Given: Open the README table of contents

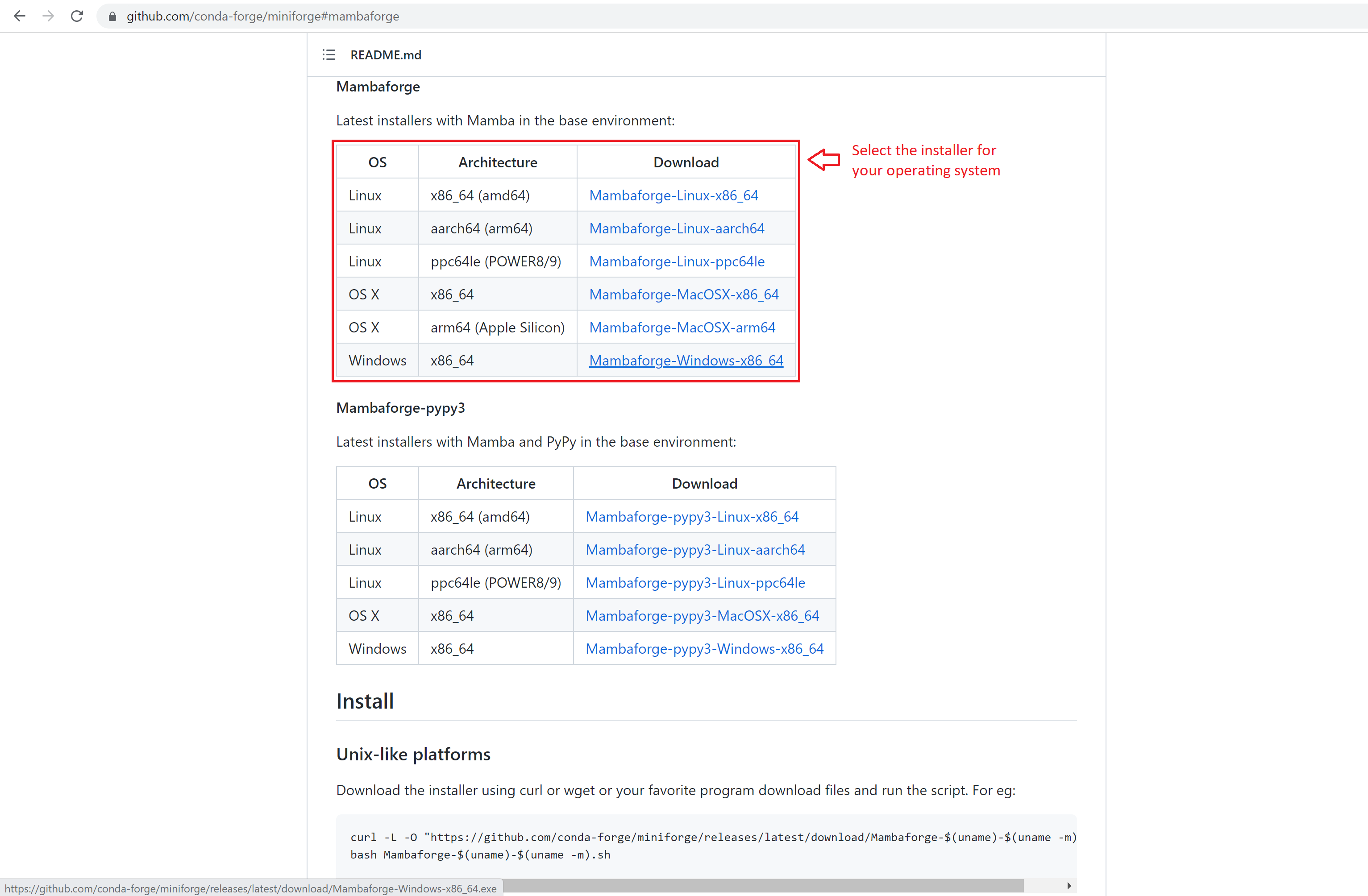Looking at the screenshot, I should [329, 54].
